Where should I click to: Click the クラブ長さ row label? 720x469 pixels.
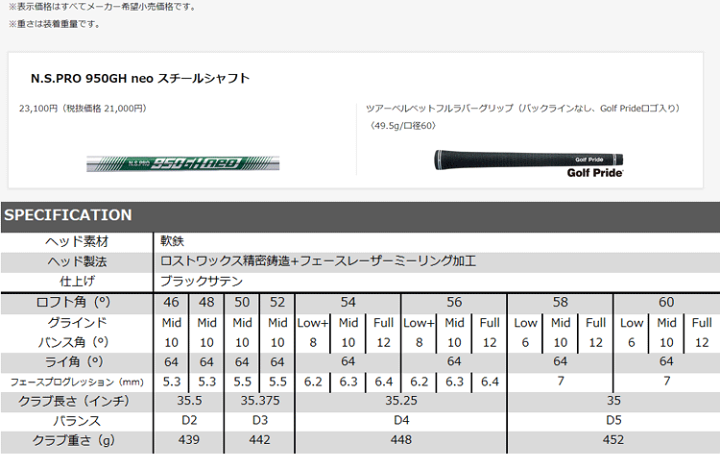point(73,401)
